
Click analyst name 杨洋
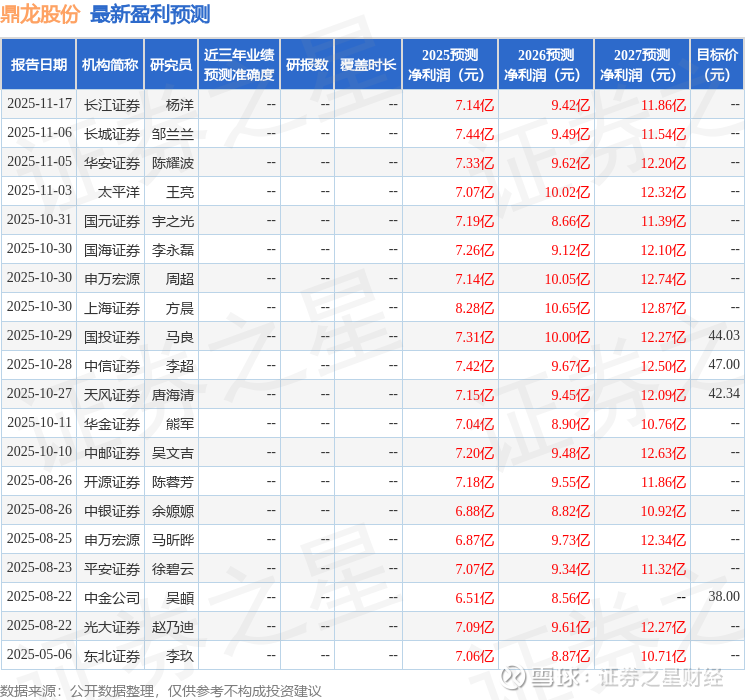pos(180,105)
